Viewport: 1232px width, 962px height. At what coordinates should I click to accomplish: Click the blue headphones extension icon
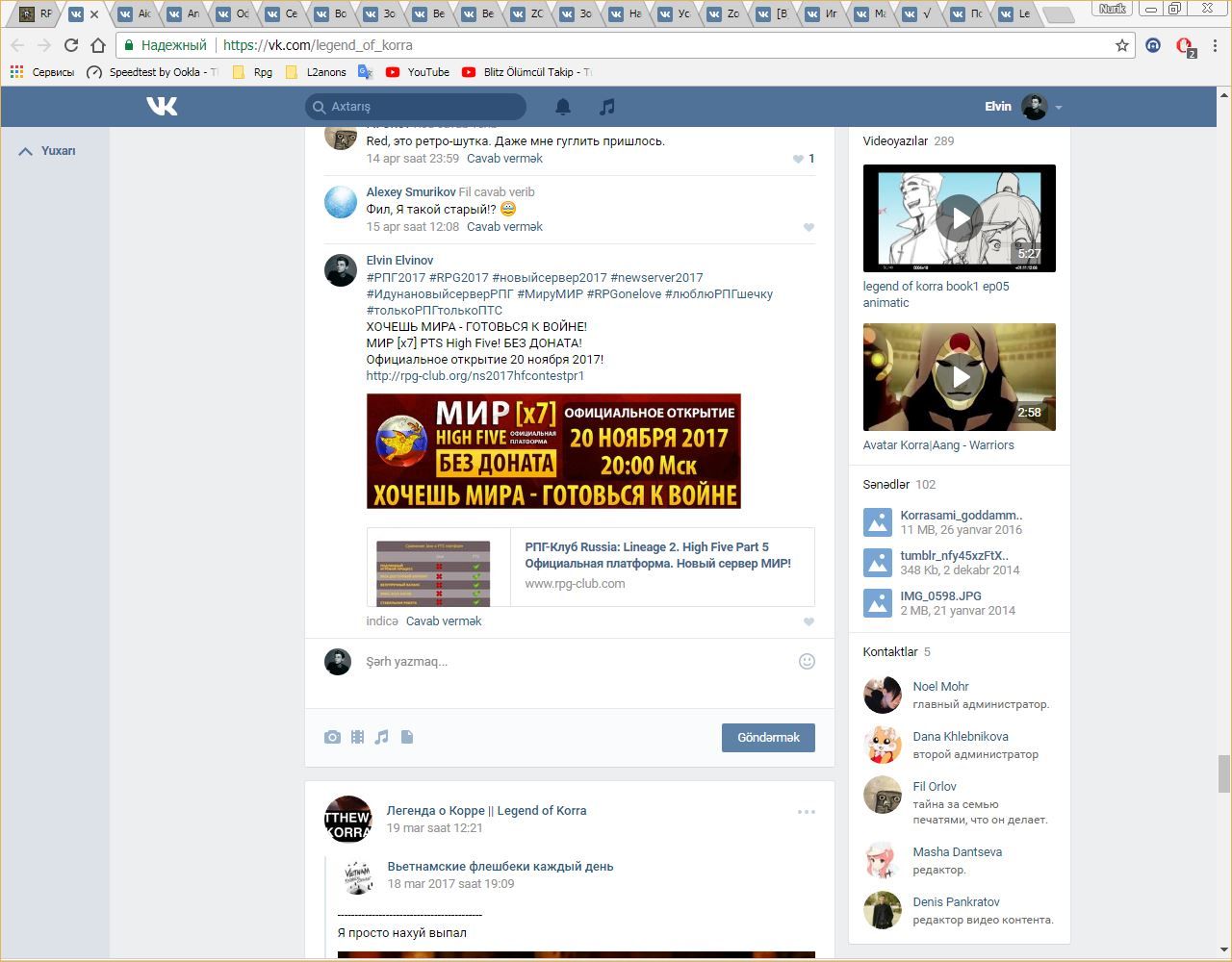pos(1153,45)
